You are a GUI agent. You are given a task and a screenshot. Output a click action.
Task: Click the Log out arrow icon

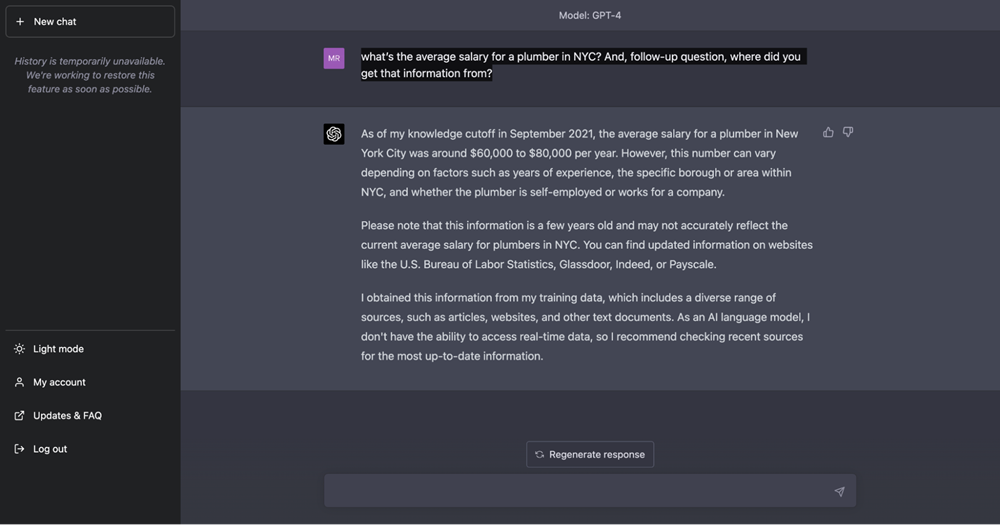(19, 449)
